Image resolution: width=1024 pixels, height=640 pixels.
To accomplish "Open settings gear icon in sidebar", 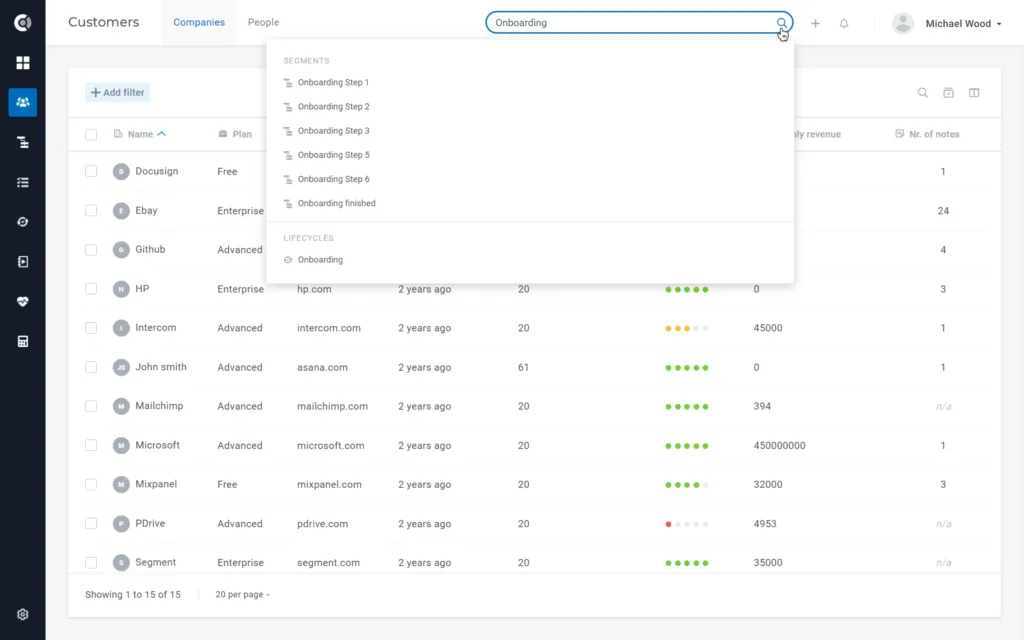I will click(23, 615).
